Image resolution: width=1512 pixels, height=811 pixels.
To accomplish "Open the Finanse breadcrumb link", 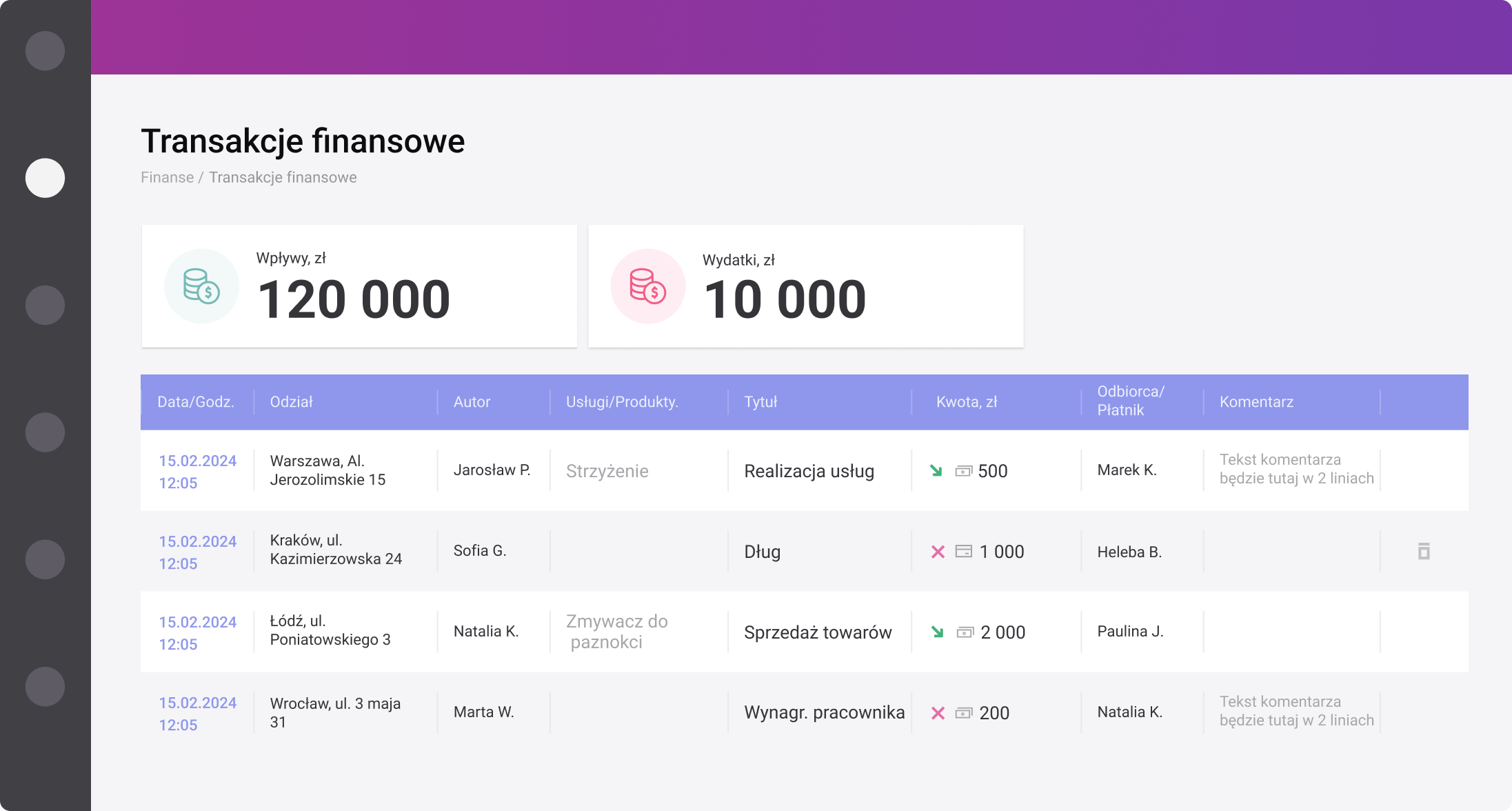I will [x=167, y=177].
